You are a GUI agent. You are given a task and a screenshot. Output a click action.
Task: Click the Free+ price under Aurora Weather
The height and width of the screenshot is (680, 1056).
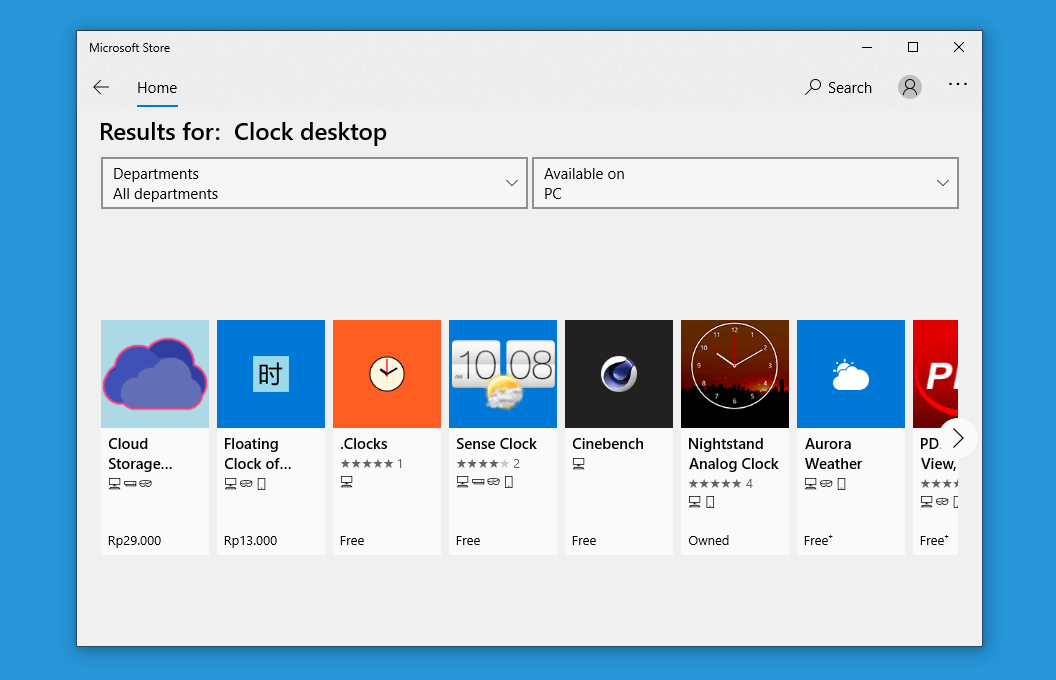818,541
